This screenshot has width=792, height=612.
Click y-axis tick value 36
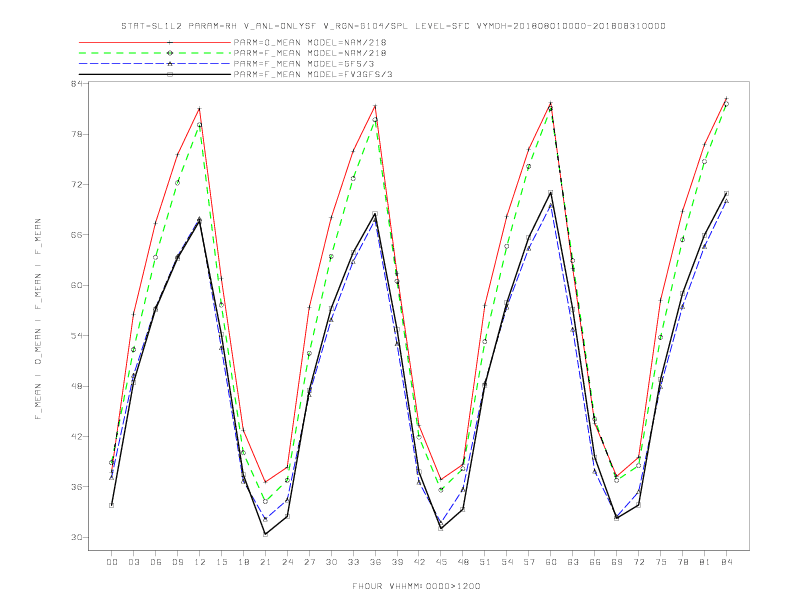[x=77, y=487]
